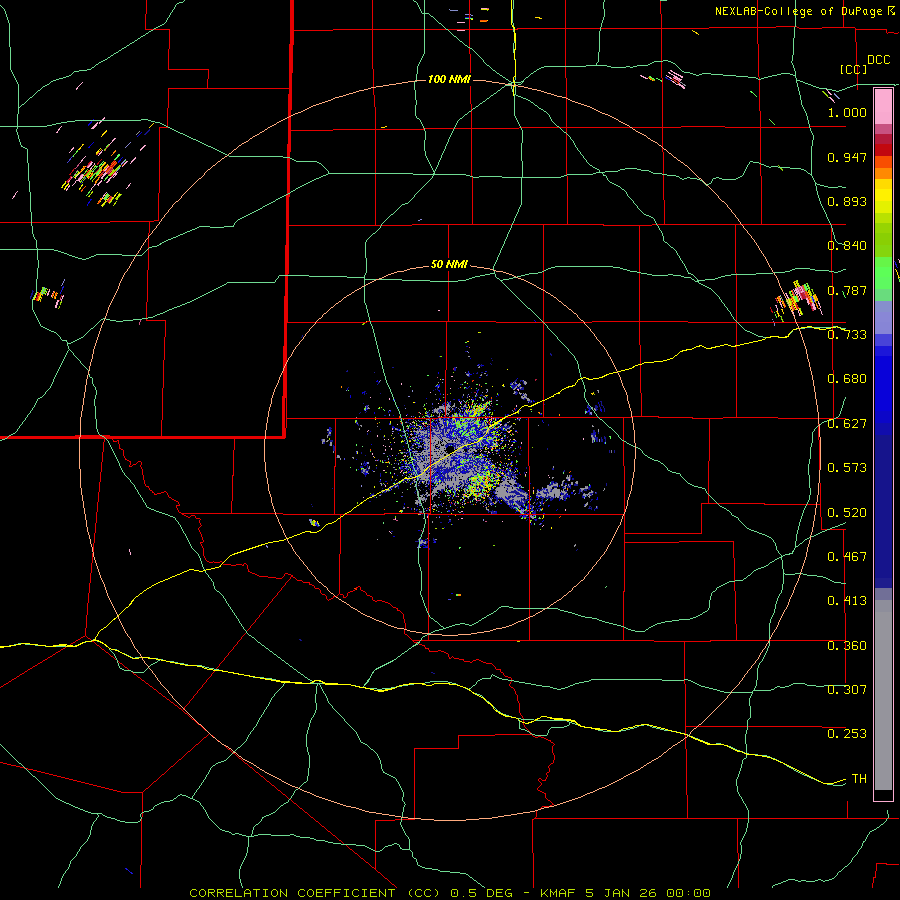Click the TH threshold label
The width and height of the screenshot is (900, 900).
(x=859, y=779)
